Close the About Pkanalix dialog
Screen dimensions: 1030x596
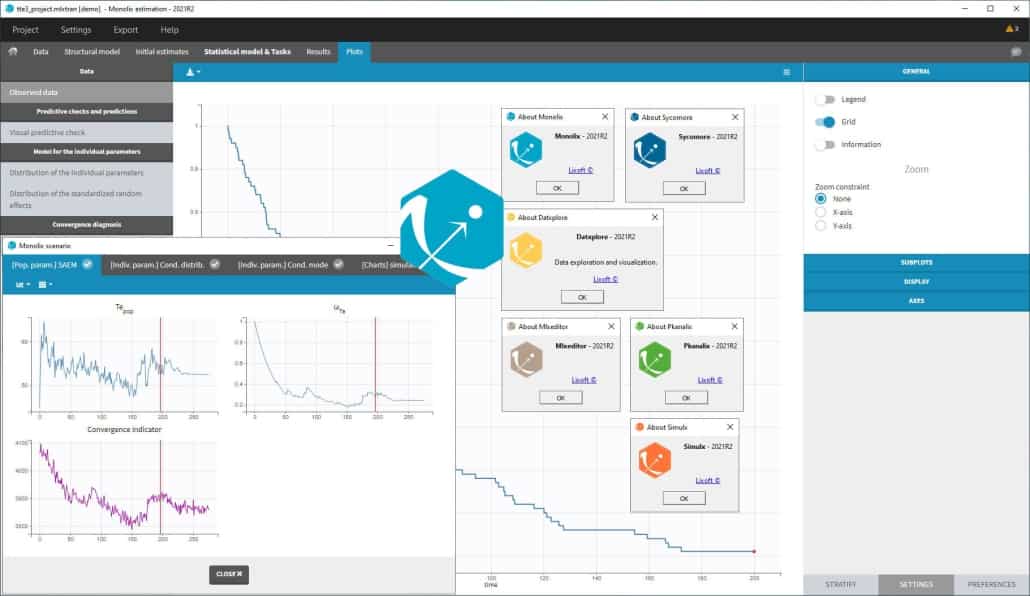click(x=734, y=326)
